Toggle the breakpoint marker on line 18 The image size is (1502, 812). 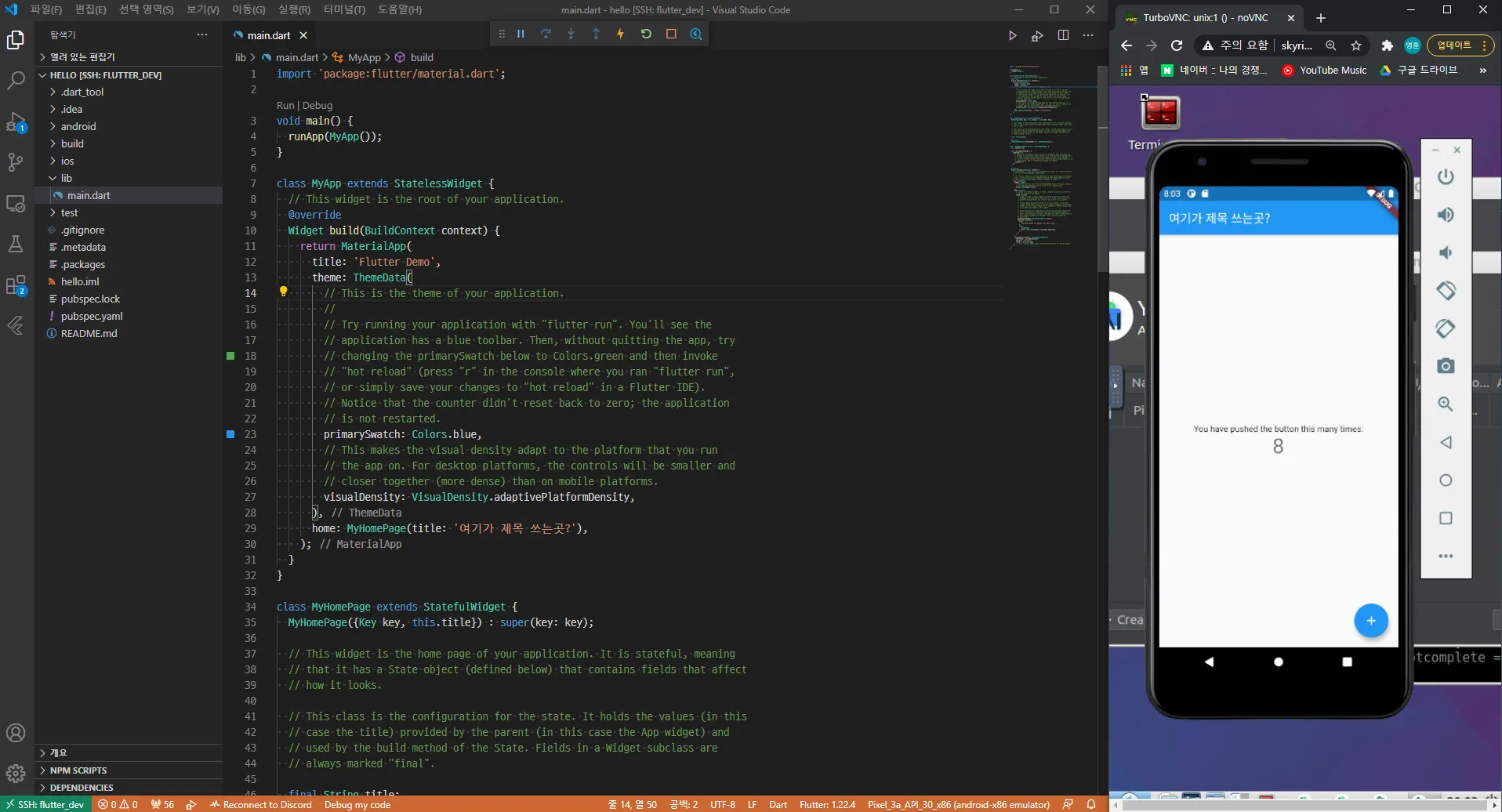(230, 356)
